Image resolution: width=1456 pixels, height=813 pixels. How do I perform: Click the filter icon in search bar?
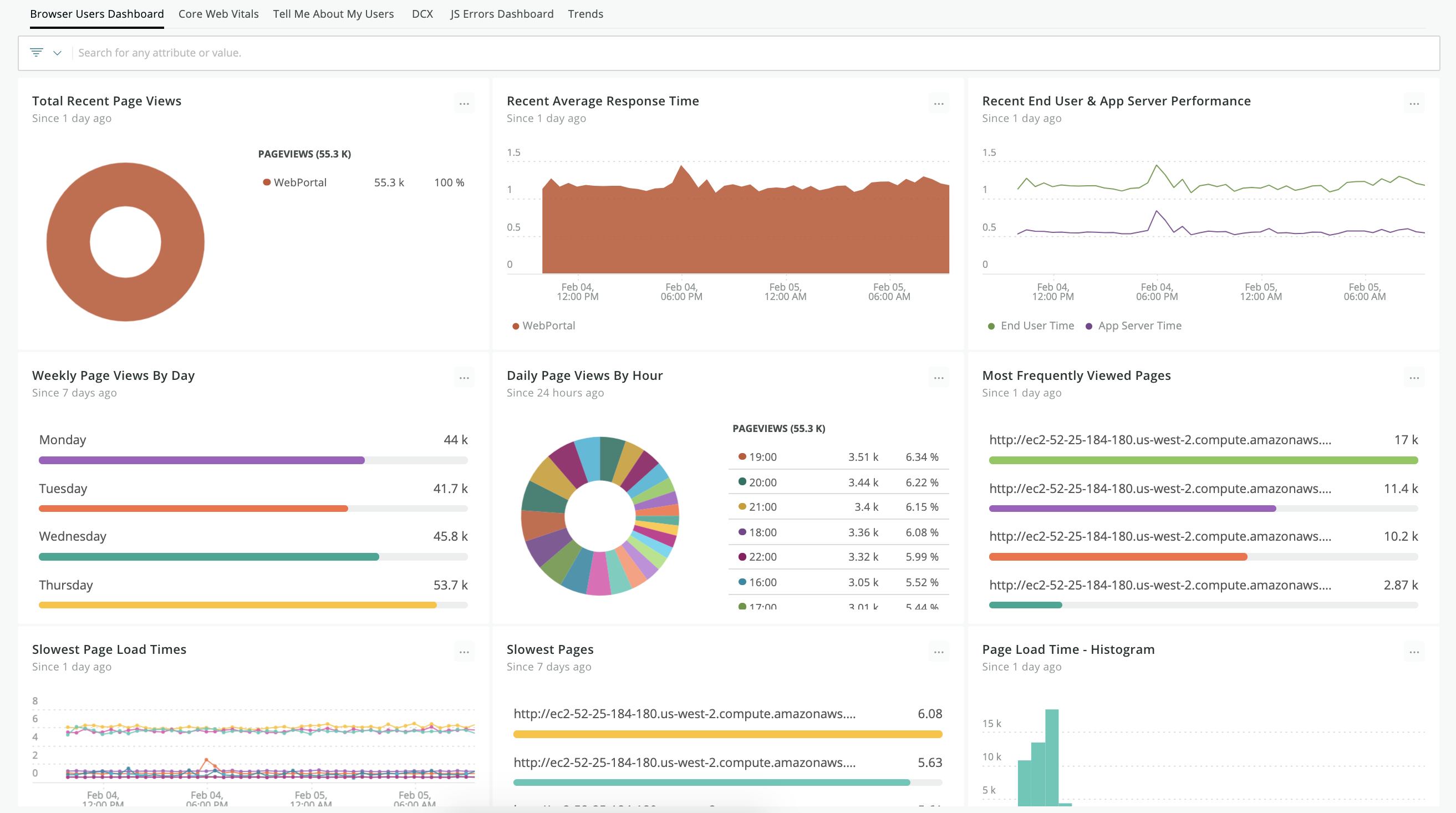coord(37,53)
